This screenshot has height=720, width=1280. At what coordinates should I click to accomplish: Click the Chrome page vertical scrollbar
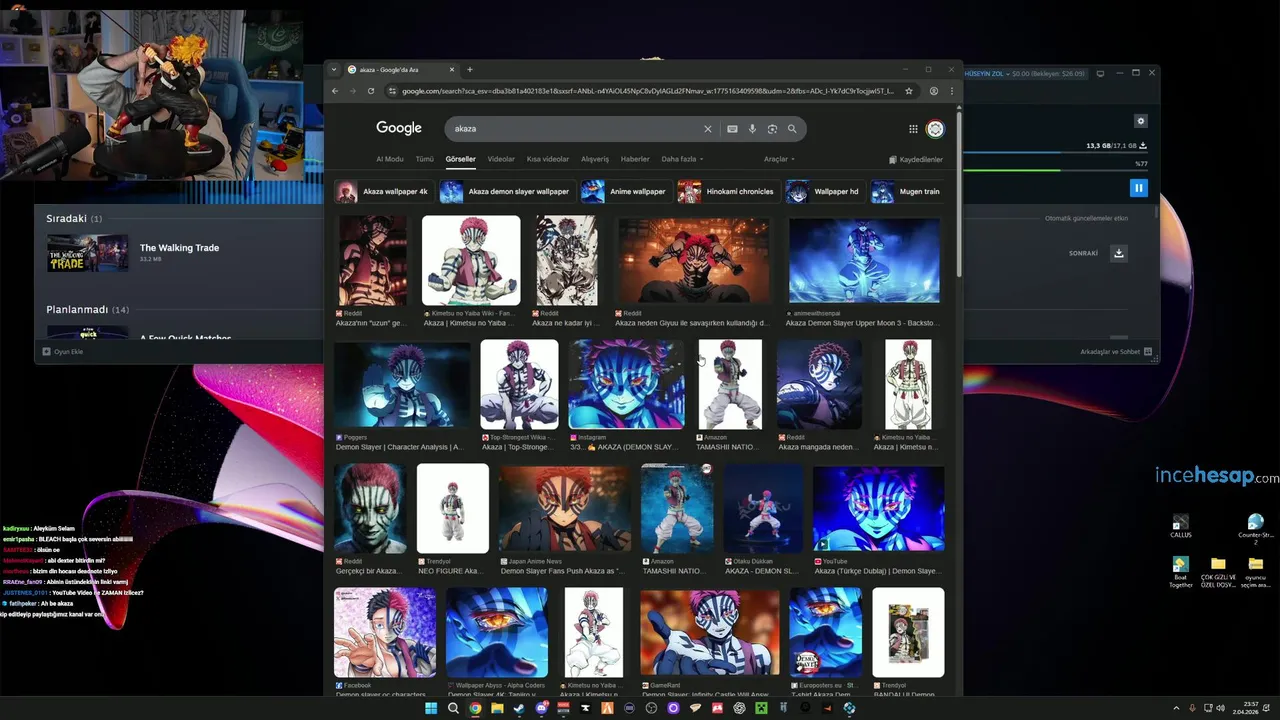959,195
